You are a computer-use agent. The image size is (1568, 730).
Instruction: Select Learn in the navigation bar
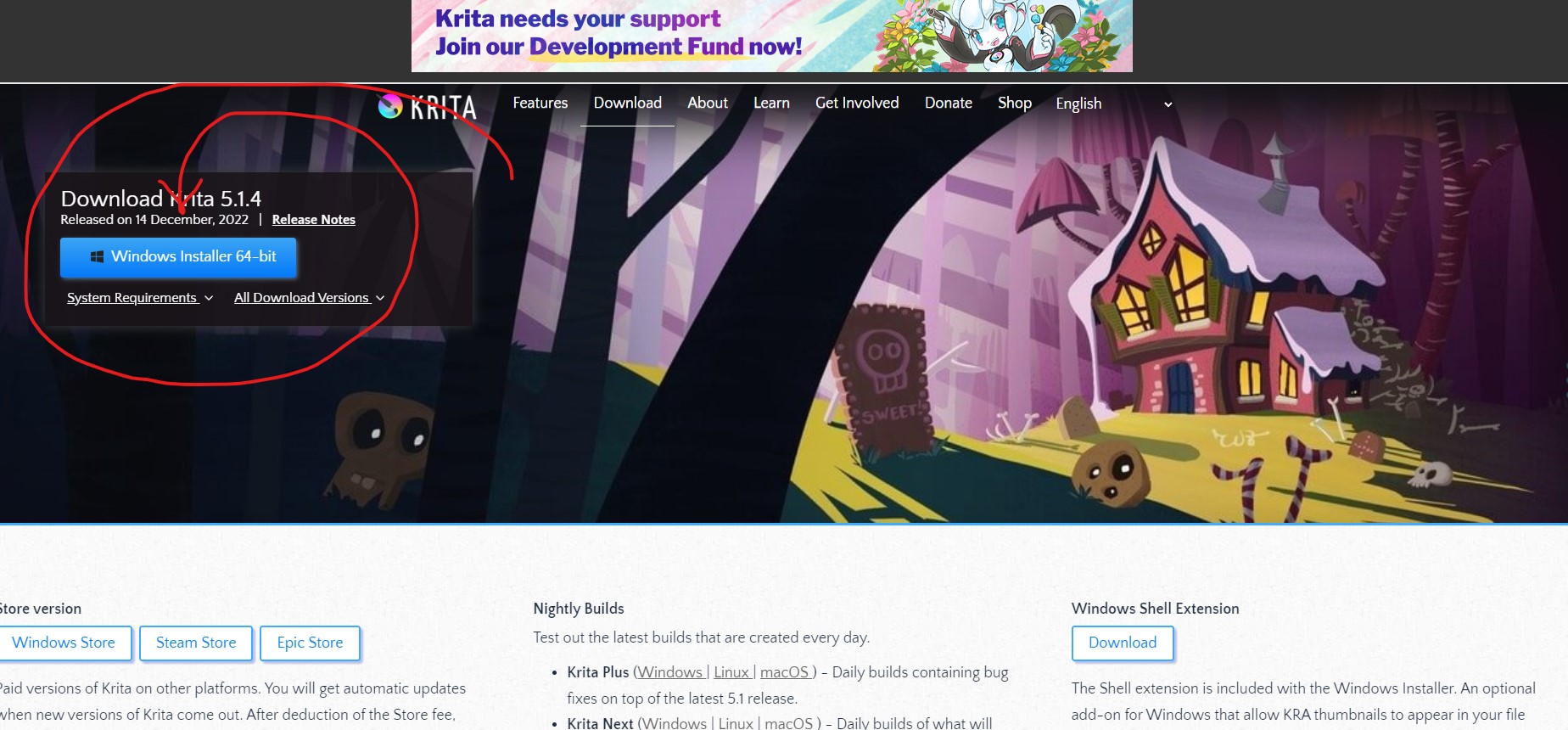point(771,103)
